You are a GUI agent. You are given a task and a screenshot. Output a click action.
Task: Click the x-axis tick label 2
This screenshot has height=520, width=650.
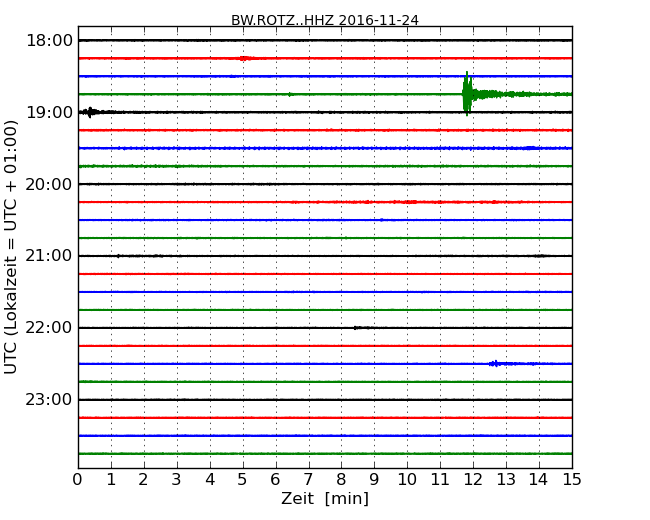(x=143, y=480)
